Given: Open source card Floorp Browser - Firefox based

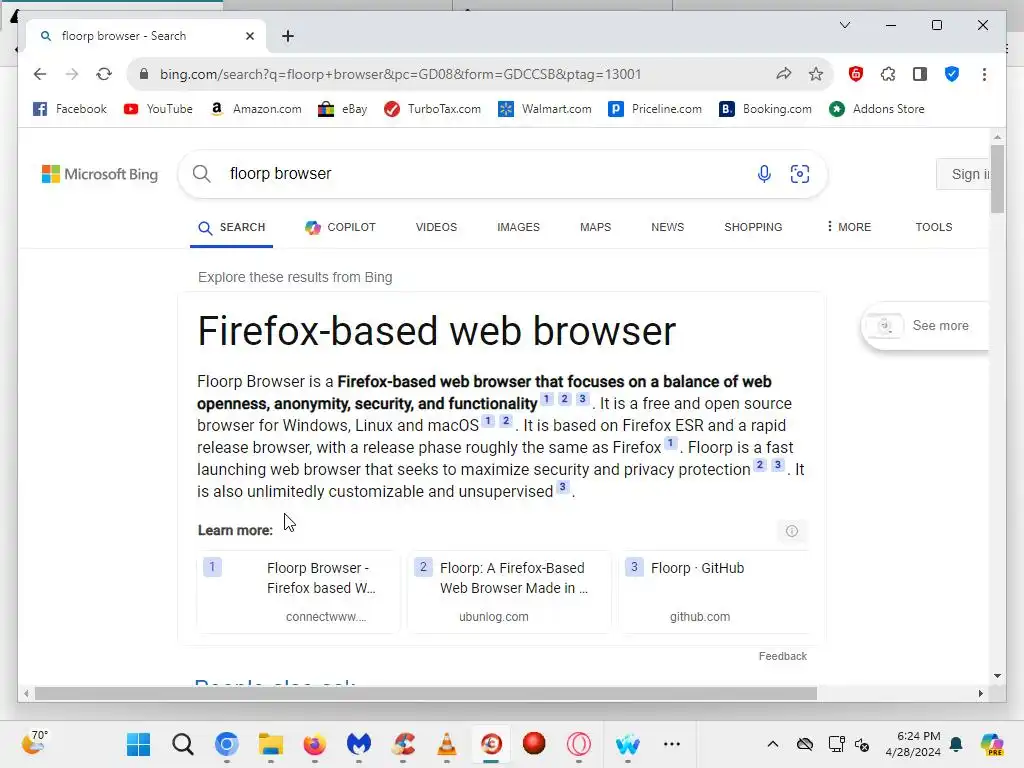Looking at the screenshot, I should coord(298,592).
